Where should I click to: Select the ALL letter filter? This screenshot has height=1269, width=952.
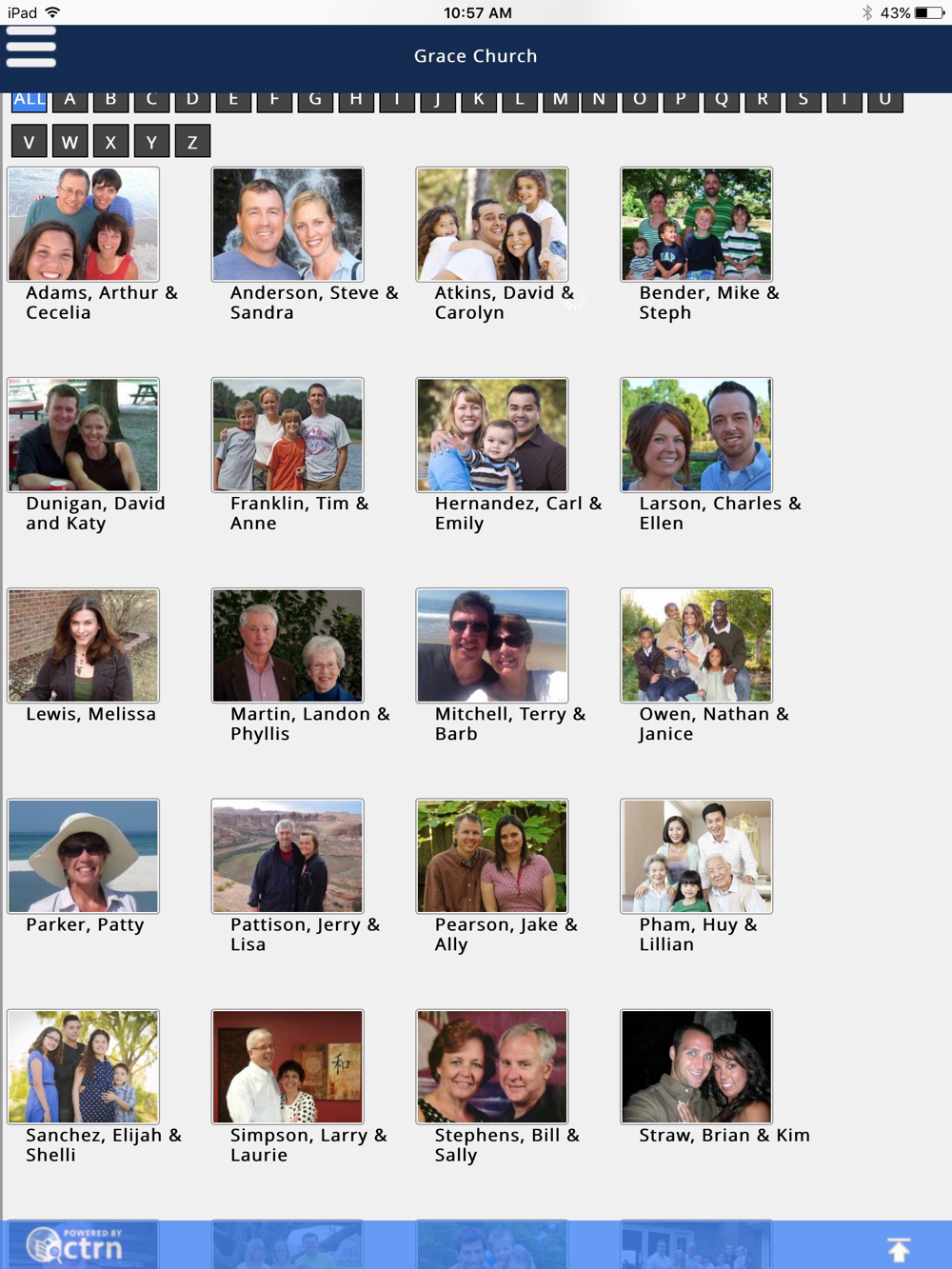pyautogui.click(x=30, y=100)
